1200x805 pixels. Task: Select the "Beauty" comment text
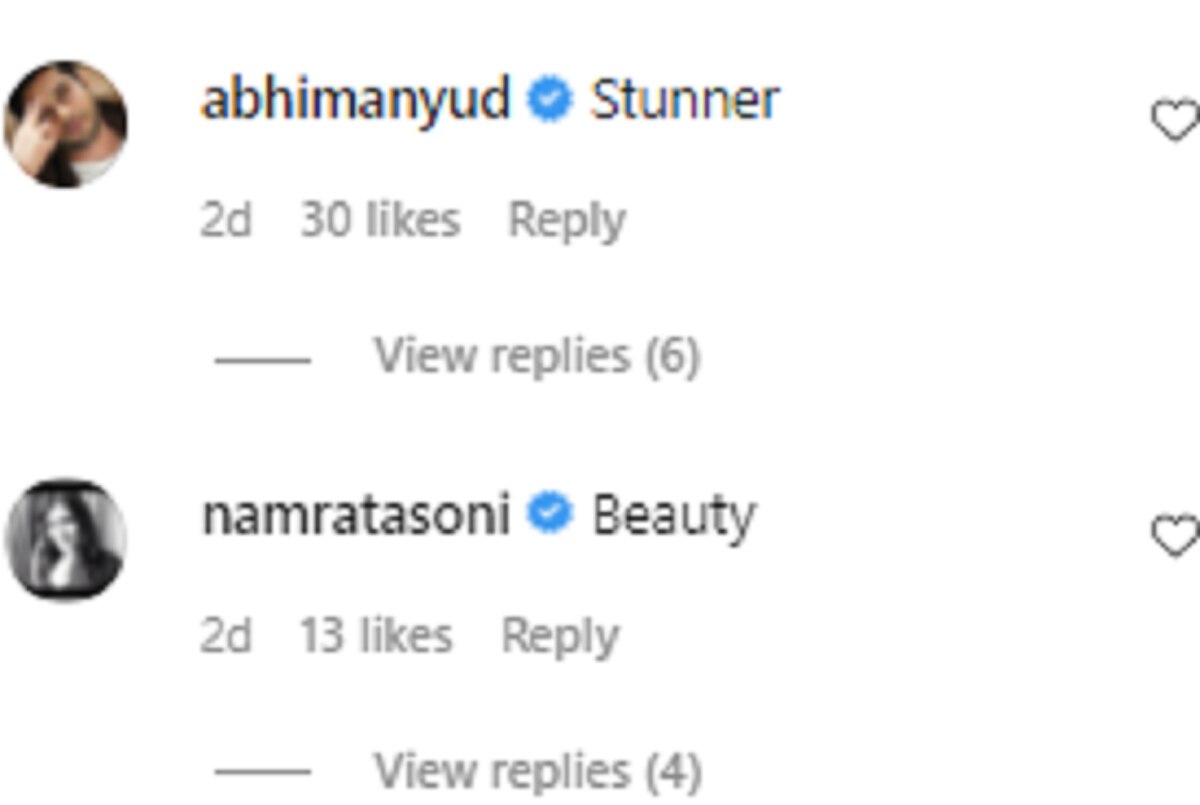(x=674, y=519)
